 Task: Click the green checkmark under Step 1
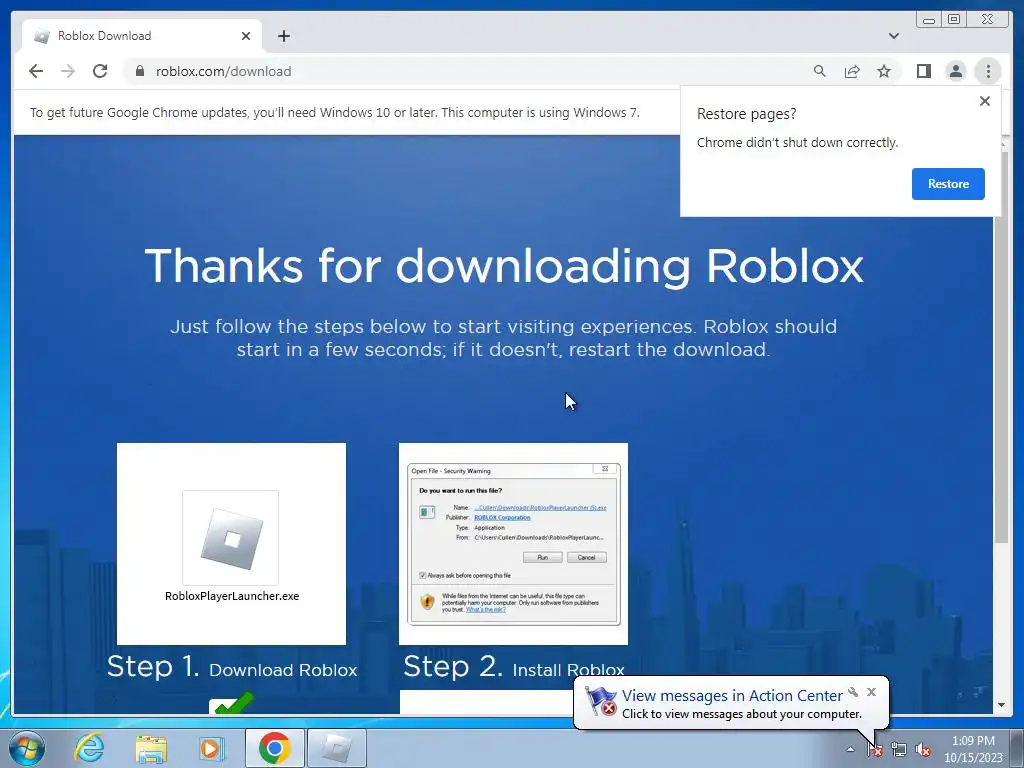coord(232,703)
